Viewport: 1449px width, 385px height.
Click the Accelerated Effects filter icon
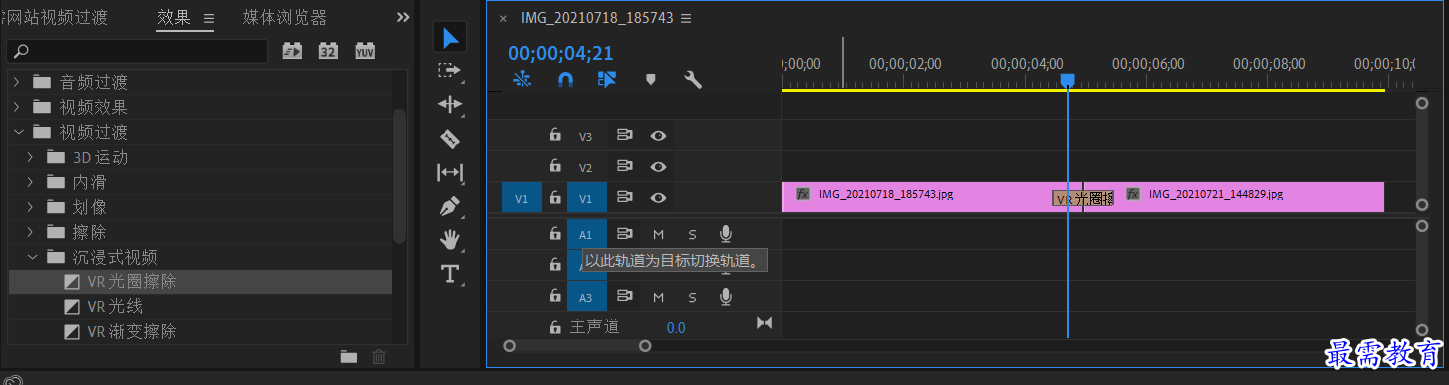pos(292,50)
